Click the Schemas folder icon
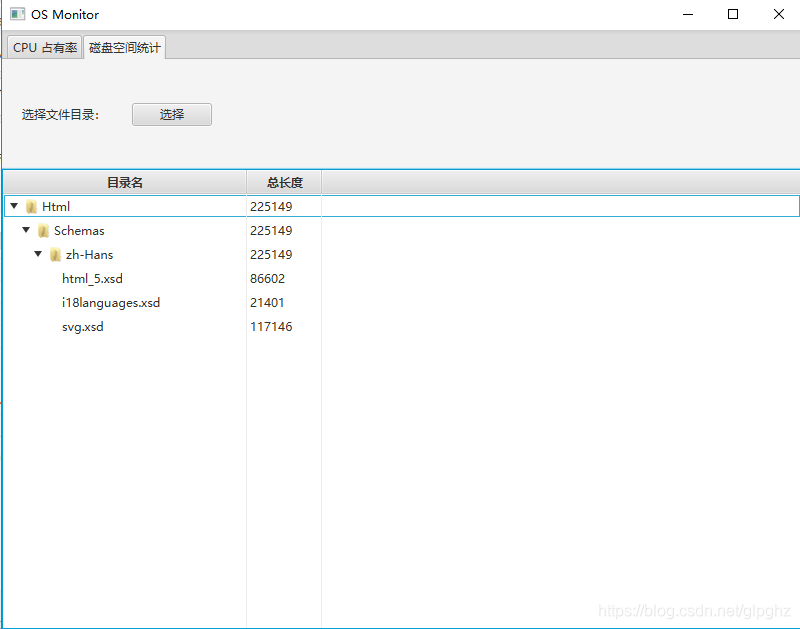 (43, 231)
